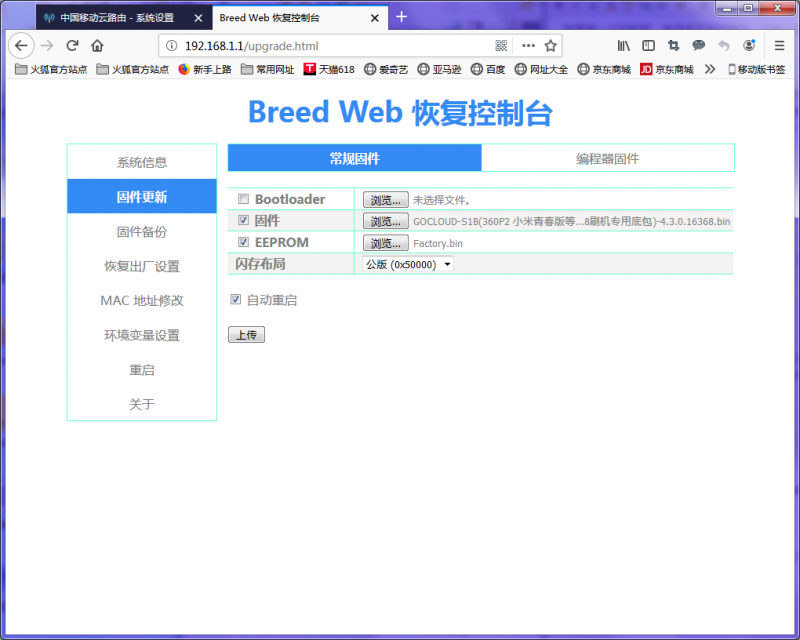Click the screenshot crop icon
The image size is (800, 640).
(673, 46)
